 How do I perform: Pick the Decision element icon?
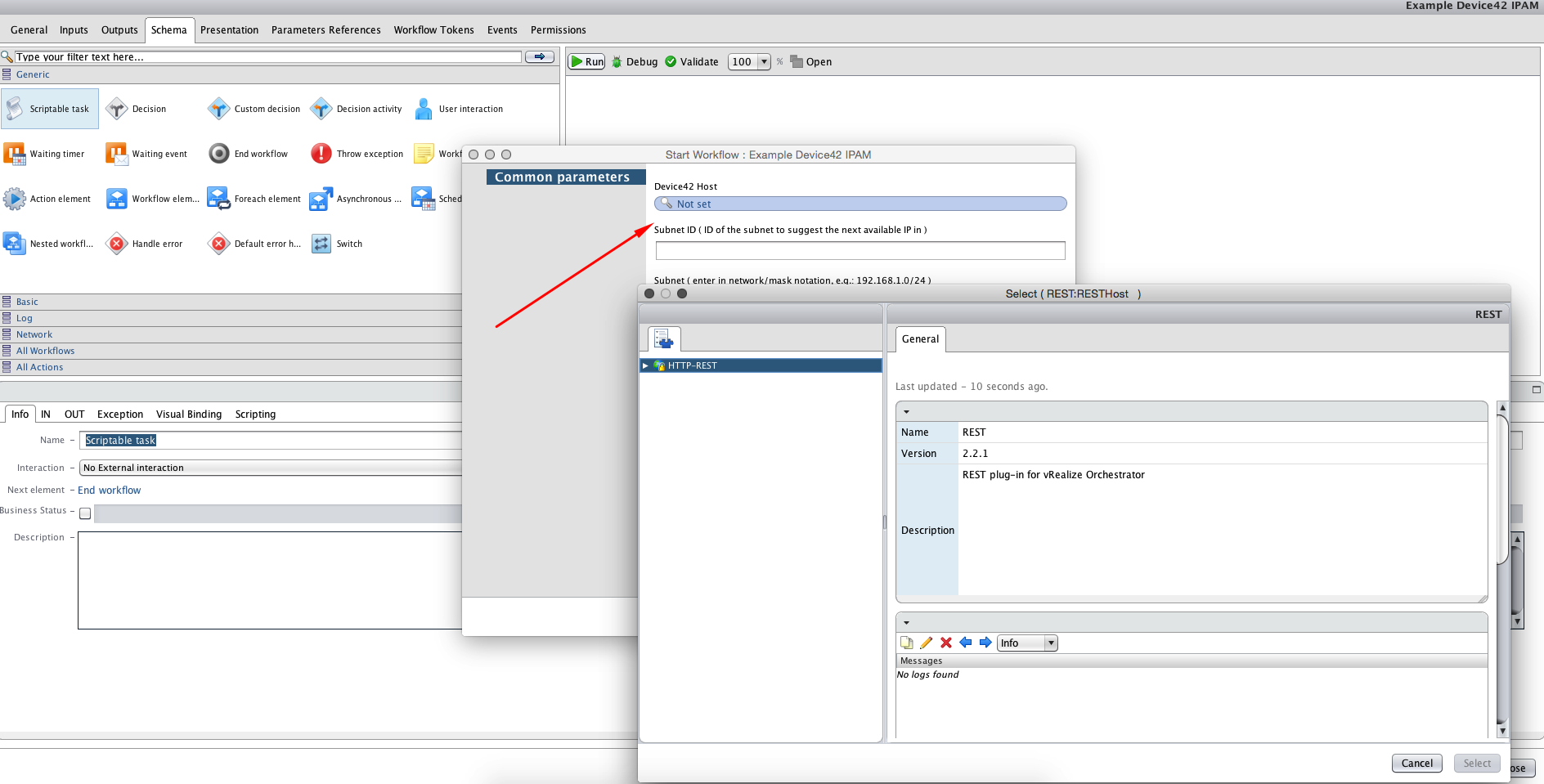pyautogui.click(x=117, y=109)
